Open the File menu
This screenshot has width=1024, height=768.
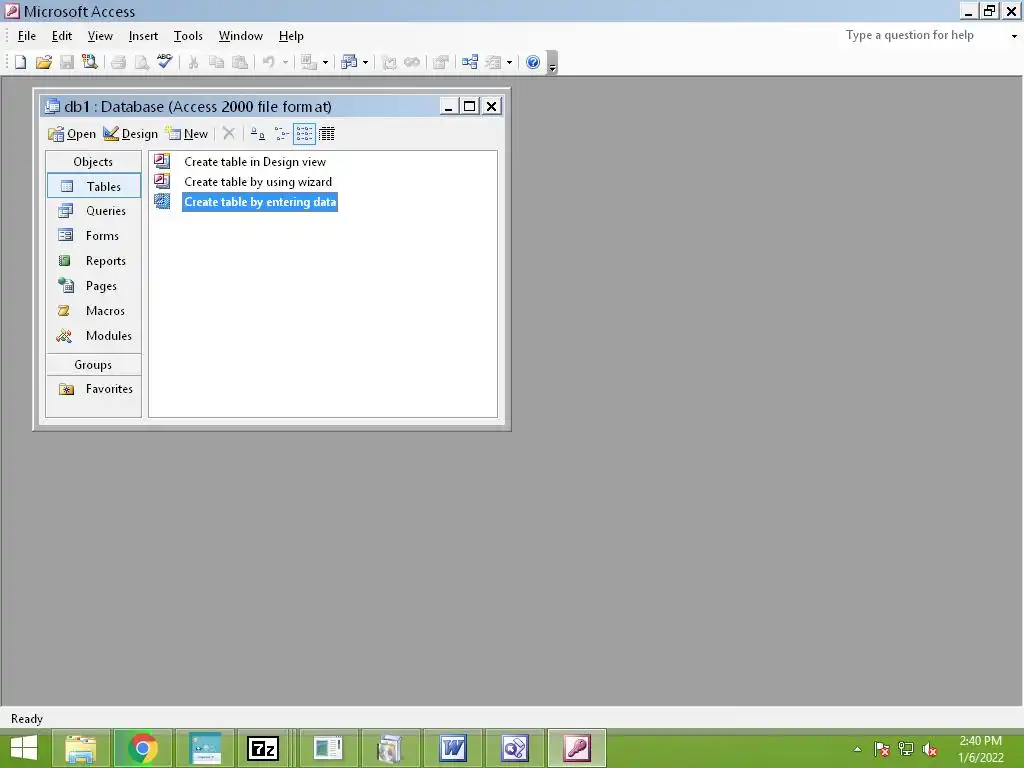click(x=26, y=36)
